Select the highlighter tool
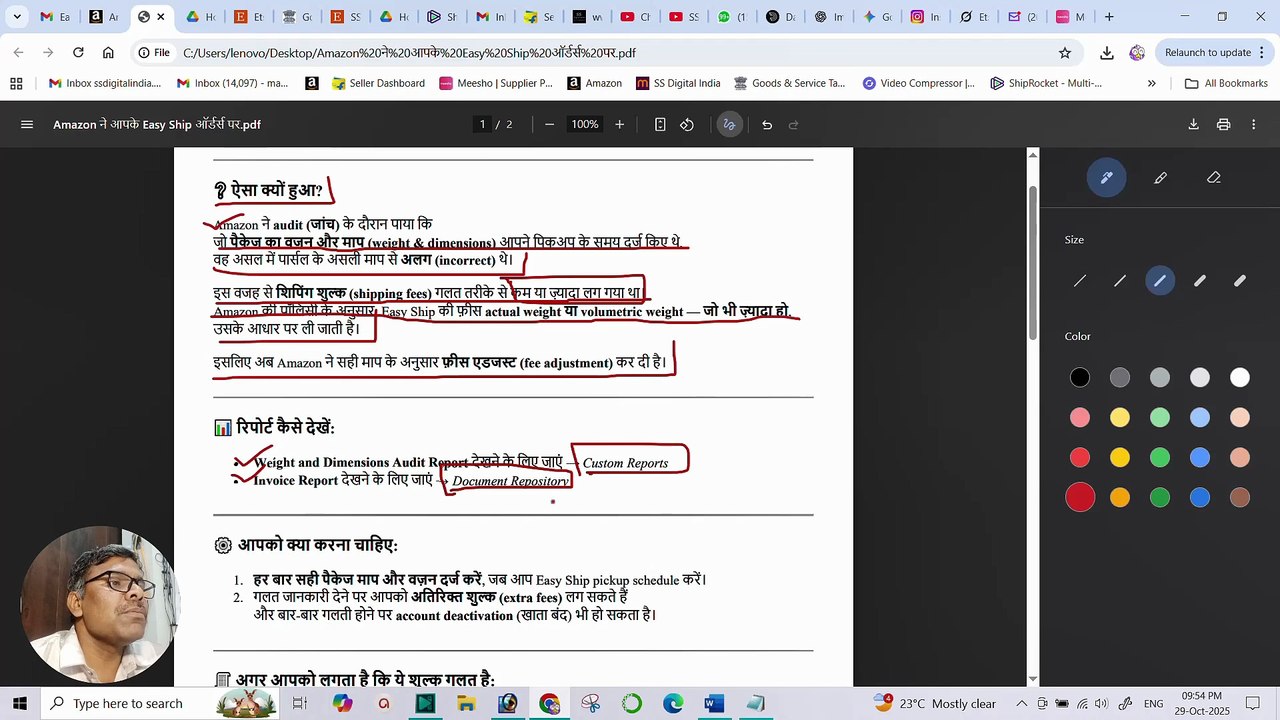This screenshot has width=1280, height=720. pos(1160,178)
